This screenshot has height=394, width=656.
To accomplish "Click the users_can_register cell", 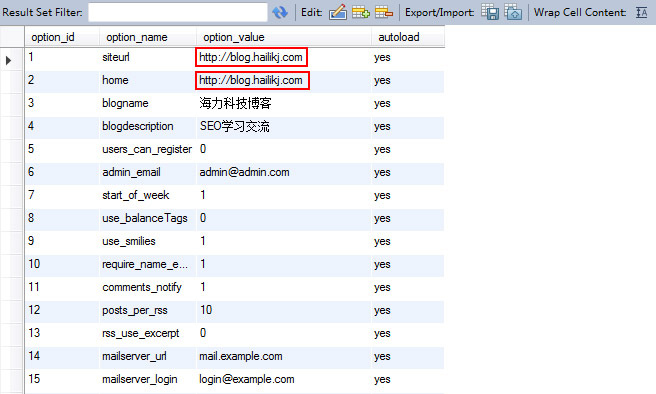I will pos(147,149).
